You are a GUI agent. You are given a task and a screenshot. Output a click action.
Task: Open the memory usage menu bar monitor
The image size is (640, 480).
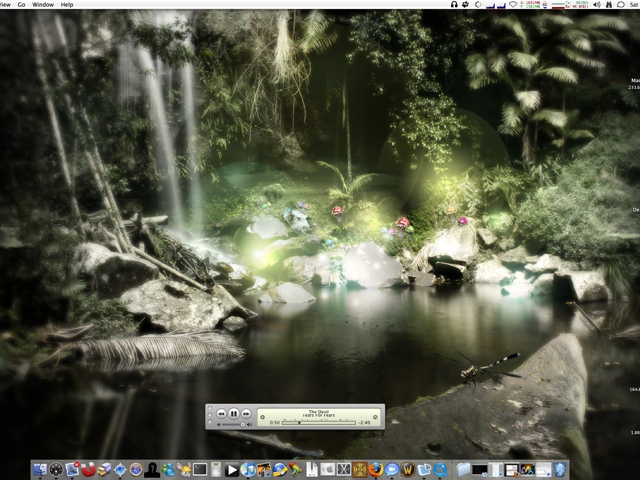click(x=531, y=4)
